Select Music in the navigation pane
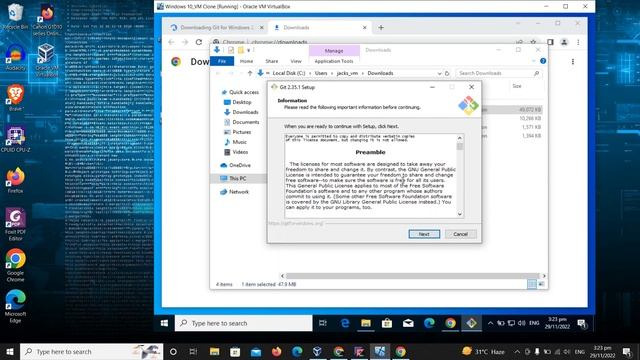Screen dimensions: 640x360 click(239, 142)
